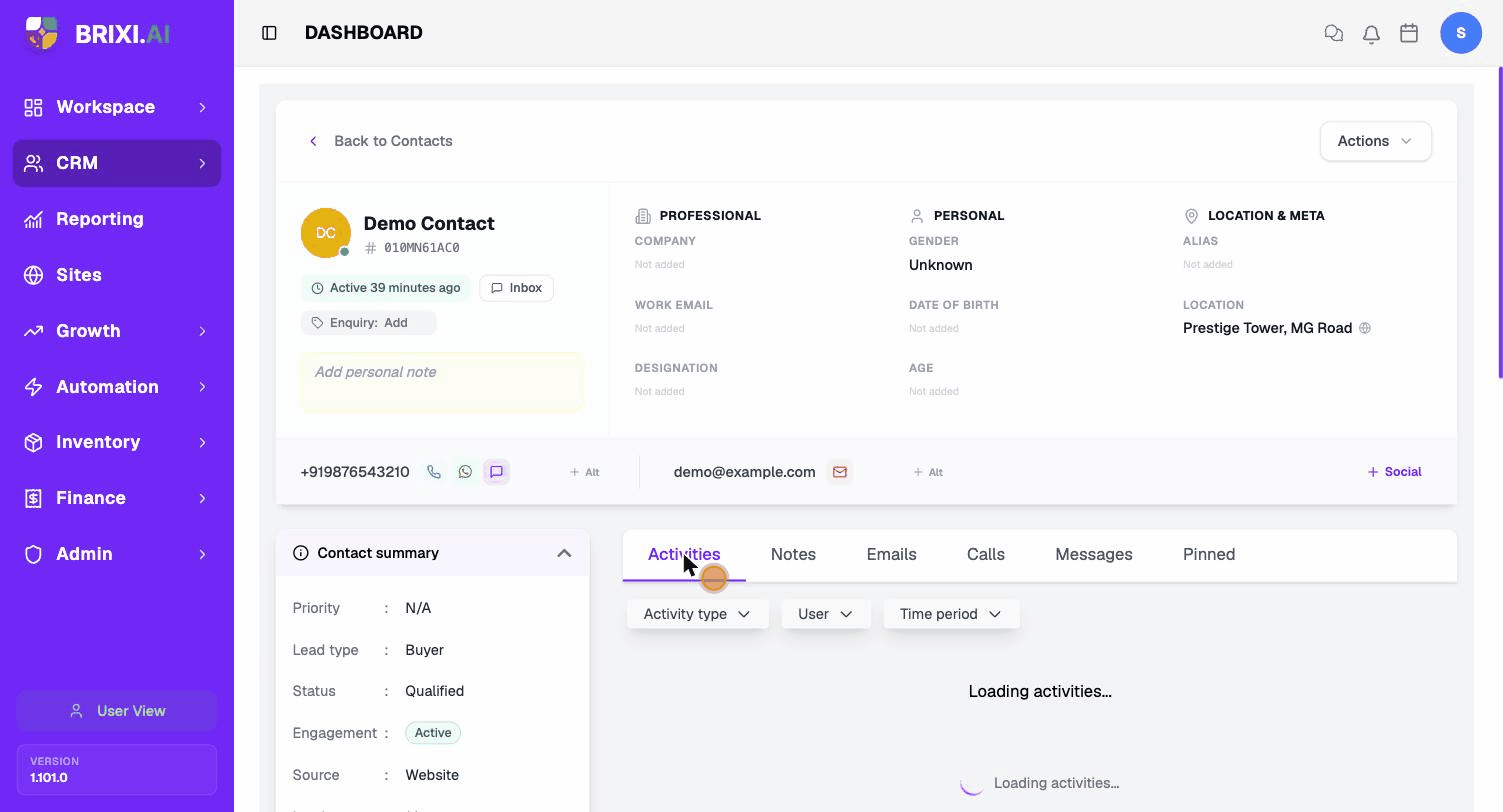
Task: Click the Admin shield icon
Action: (33, 554)
